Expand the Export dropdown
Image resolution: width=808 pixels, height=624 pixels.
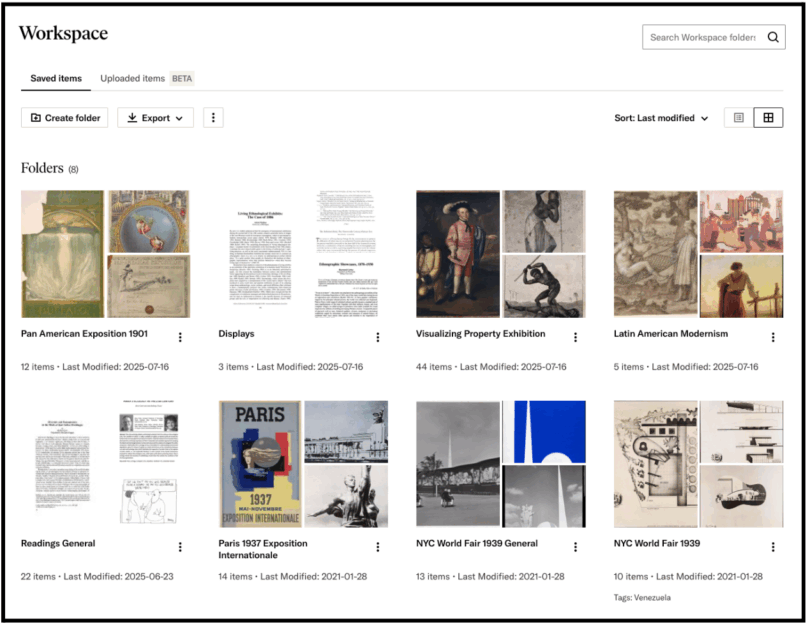click(x=155, y=118)
